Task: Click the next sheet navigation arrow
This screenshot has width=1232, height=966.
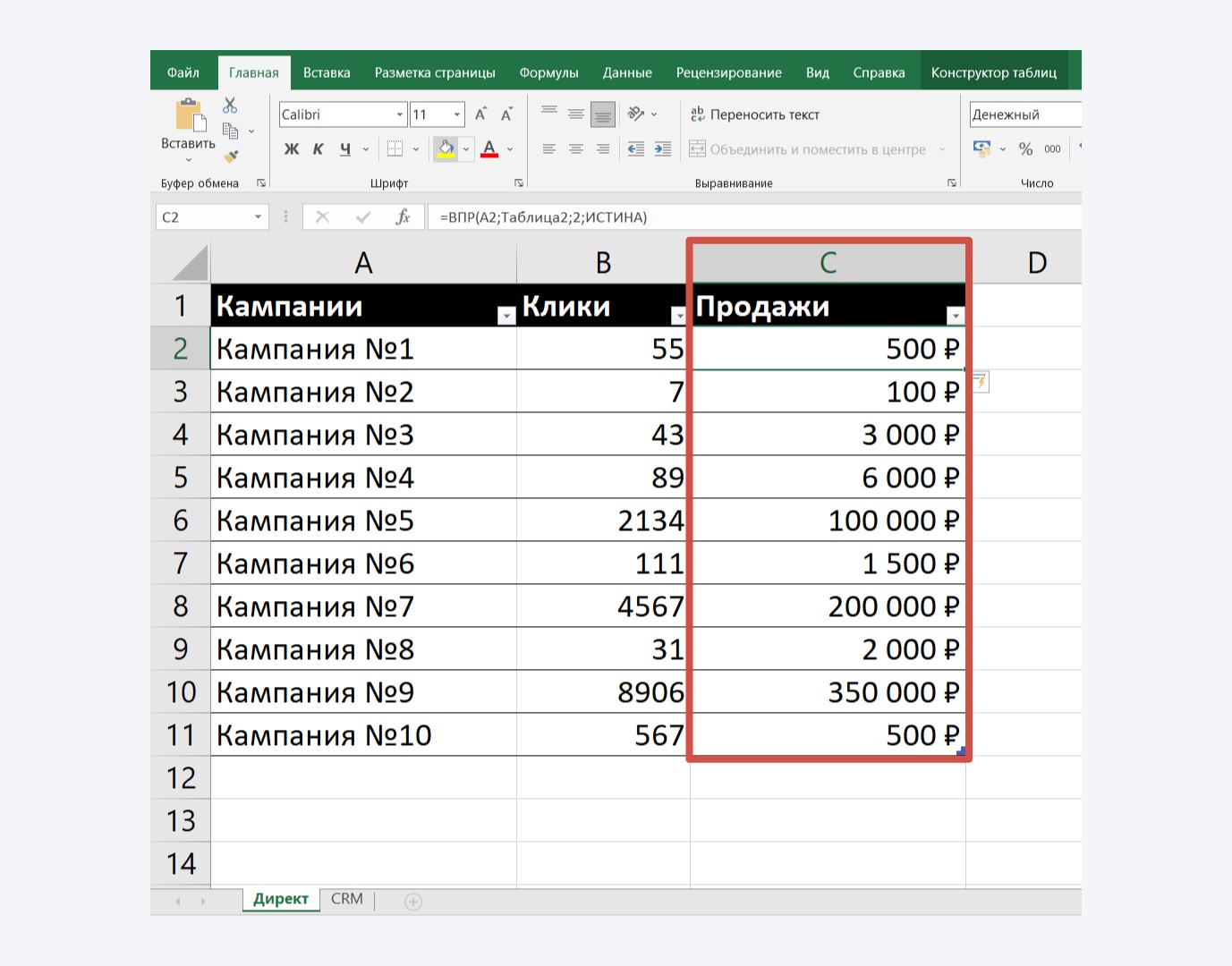Action: 203,902
